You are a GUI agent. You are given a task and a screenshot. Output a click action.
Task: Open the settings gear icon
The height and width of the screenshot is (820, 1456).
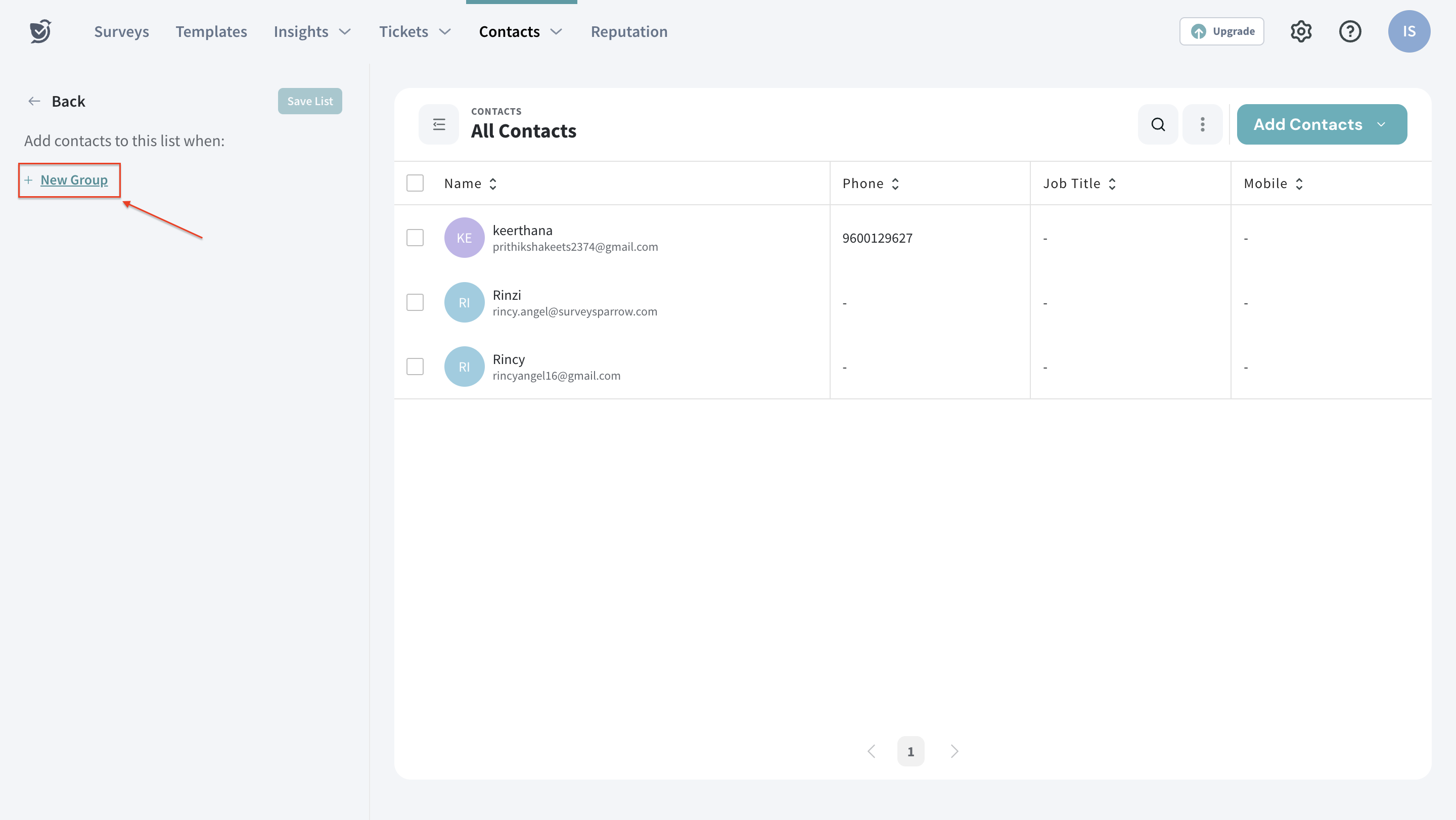pos(1301,31)
